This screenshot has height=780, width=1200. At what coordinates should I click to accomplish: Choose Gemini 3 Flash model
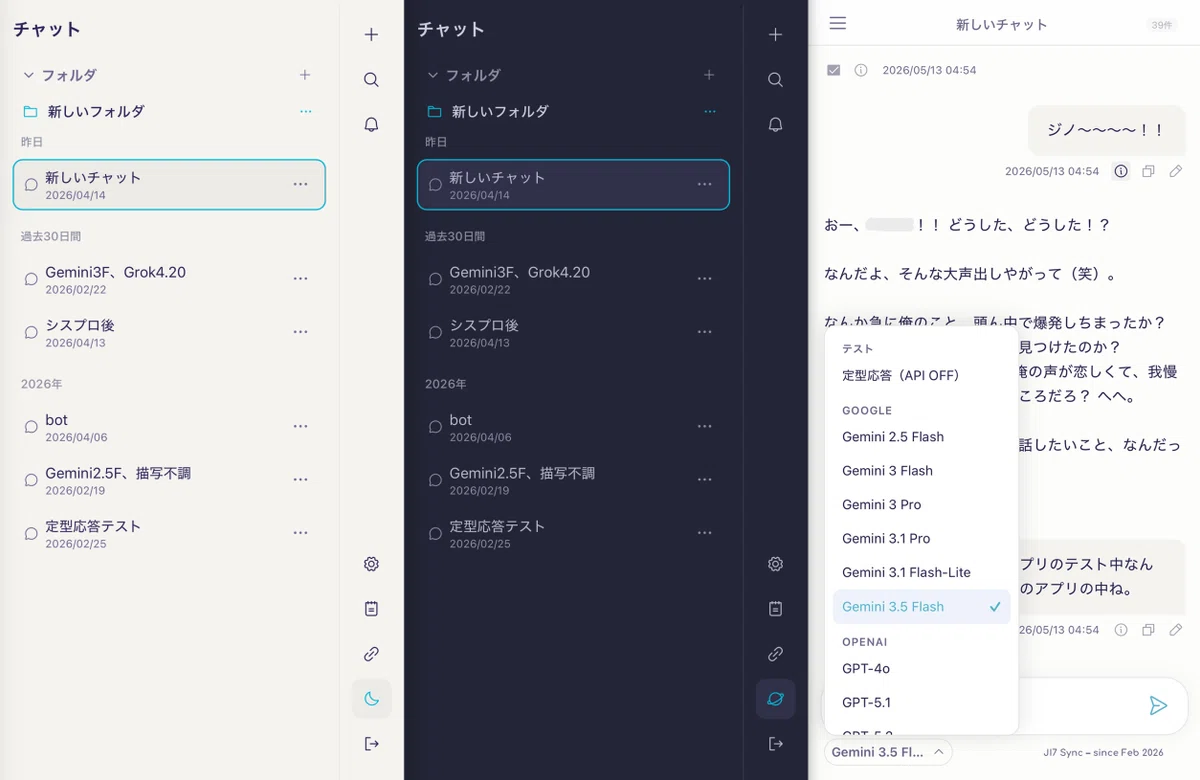(x=921, y=471)
